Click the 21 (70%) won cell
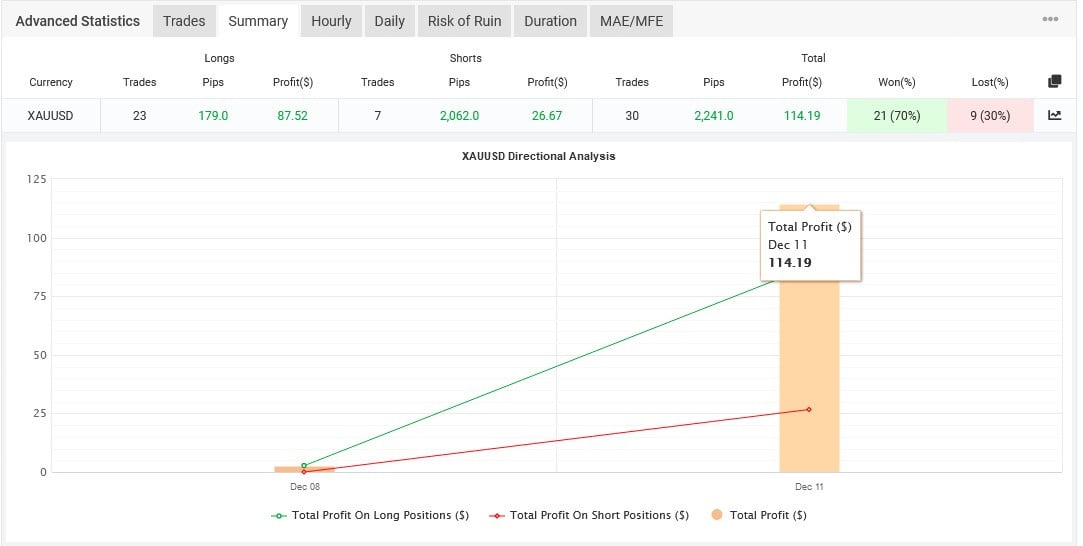This screenshot has height=546, width=1083. coord(897,116)
